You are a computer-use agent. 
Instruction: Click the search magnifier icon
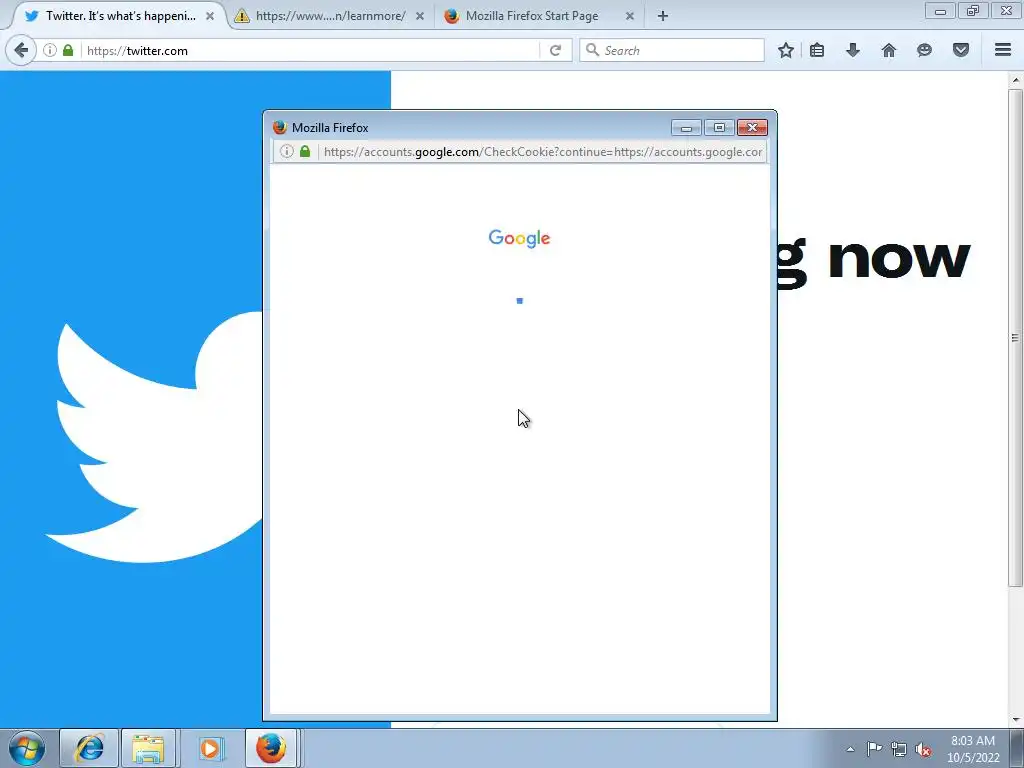pos(592,50)
